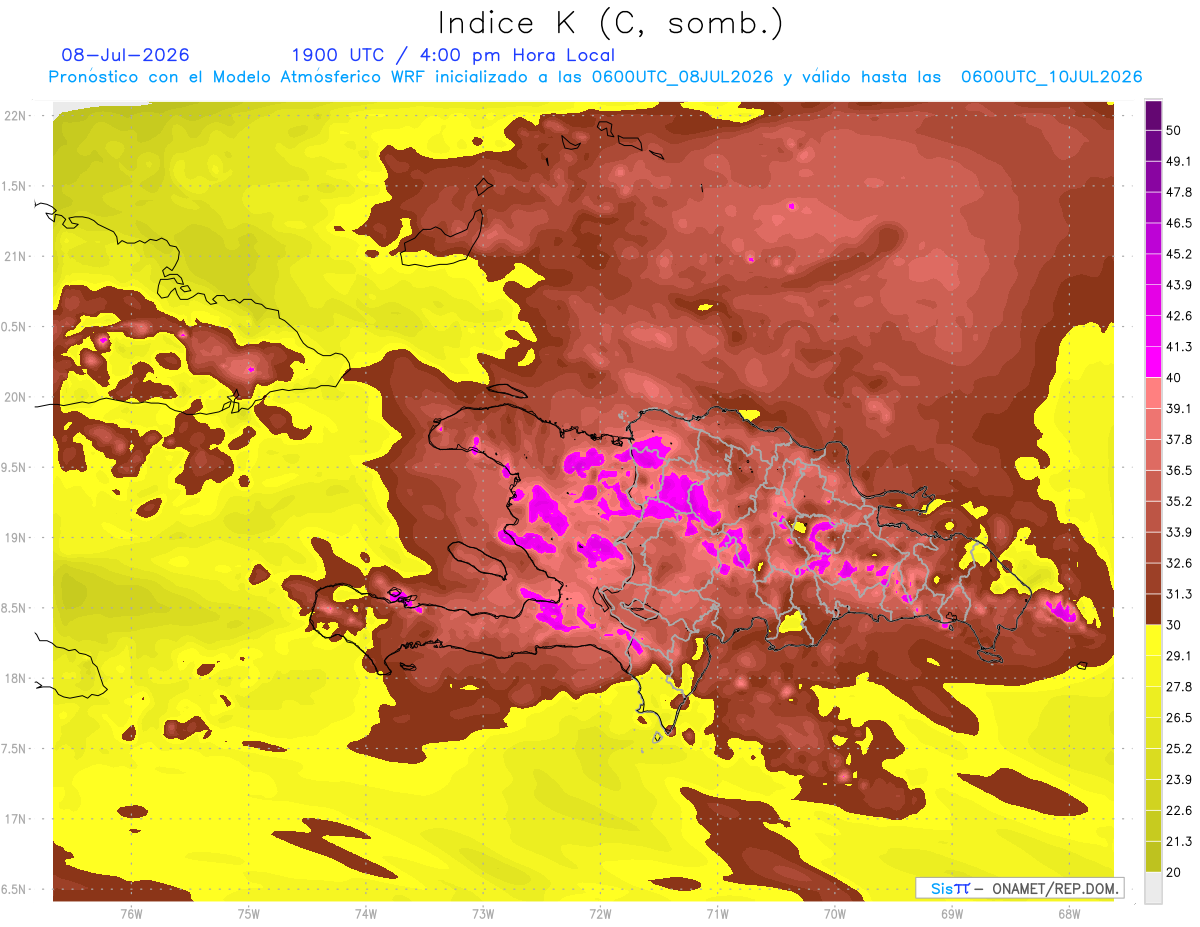Image resolution: width=1200 pixels, height=927 pixels.
Task: Click the '6.5N' latitude tick label
Action: [14, 890]
